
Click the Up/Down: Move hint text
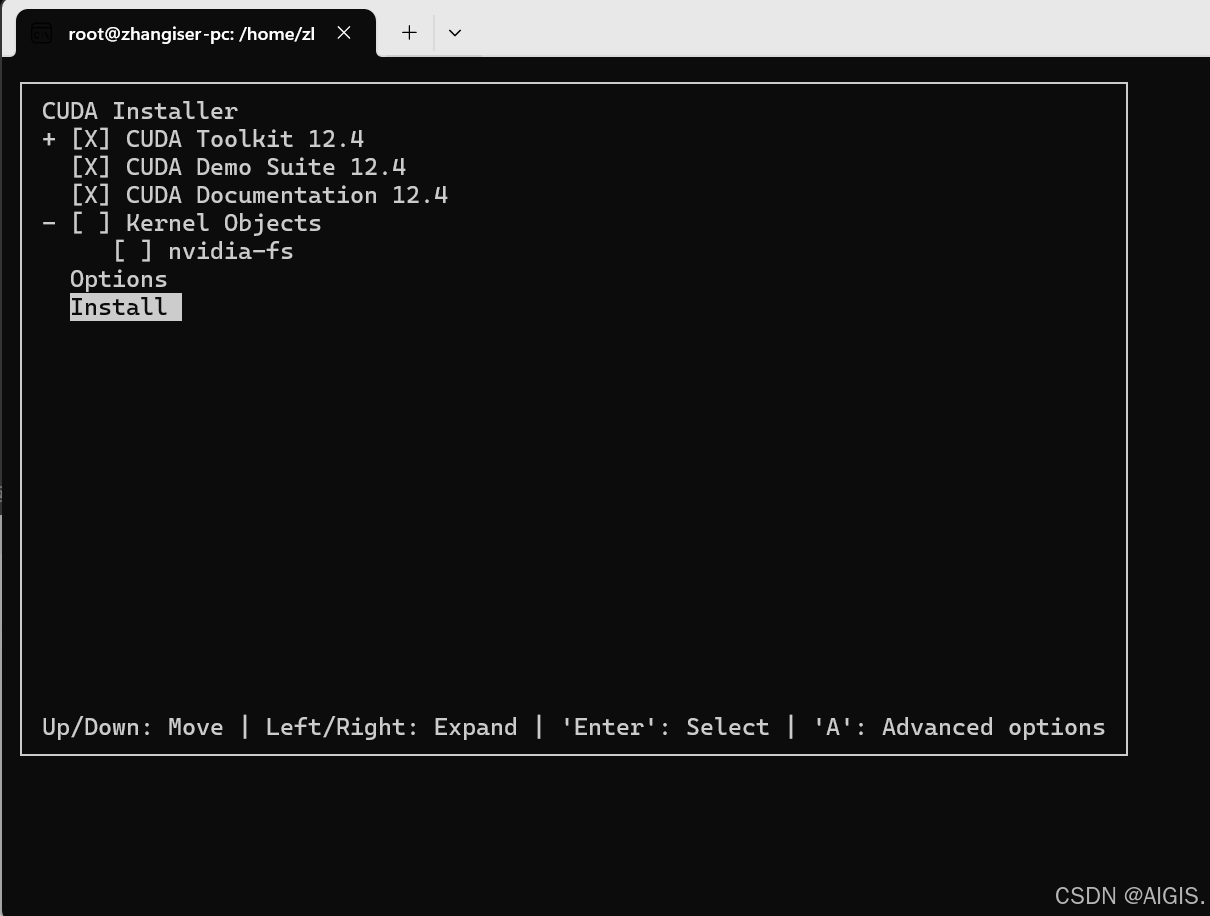point(133,727)
